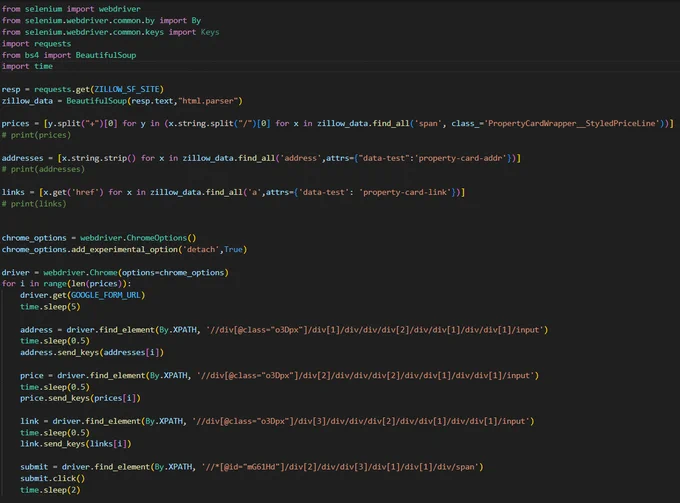Click 'options=chrome_options' argument
Screen dimensions: 680x503
(173, 273)
